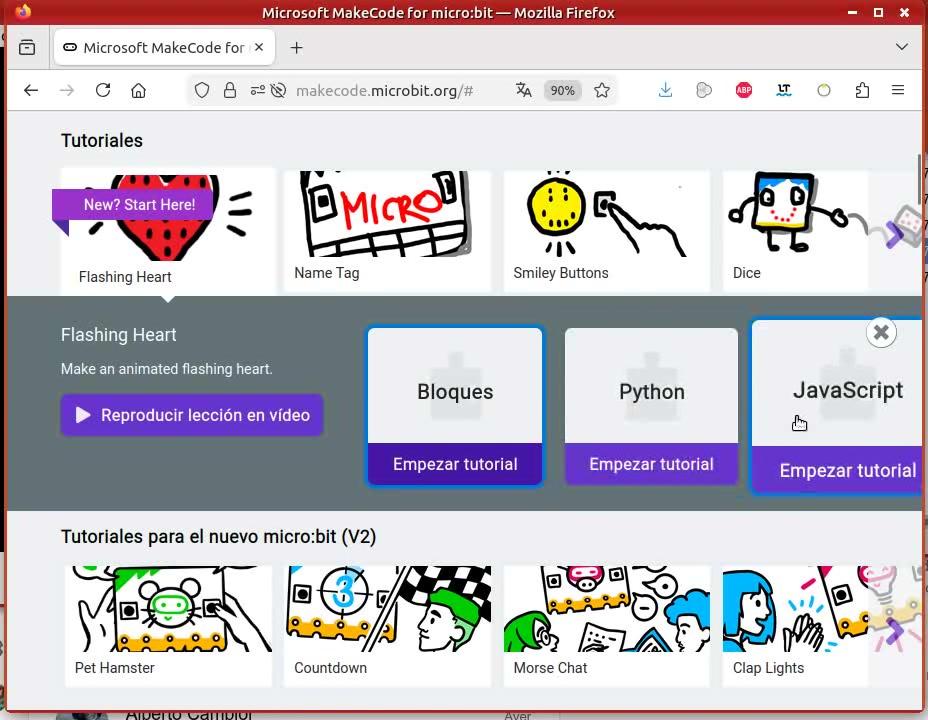The image size is (928, 720).
Task: Open Adblock Plus extension
Action: 744,90
